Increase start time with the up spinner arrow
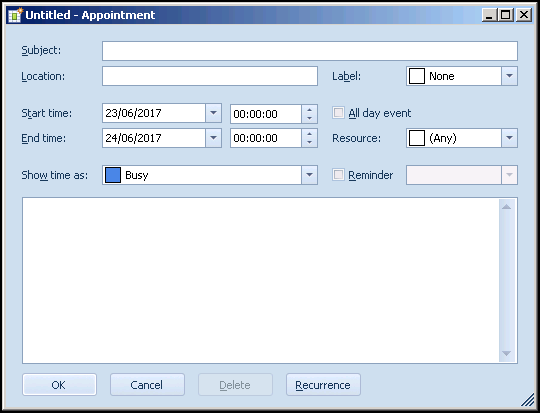Viewport: 540px width, 413px height. pyautogui.click(x=309, y=110)
